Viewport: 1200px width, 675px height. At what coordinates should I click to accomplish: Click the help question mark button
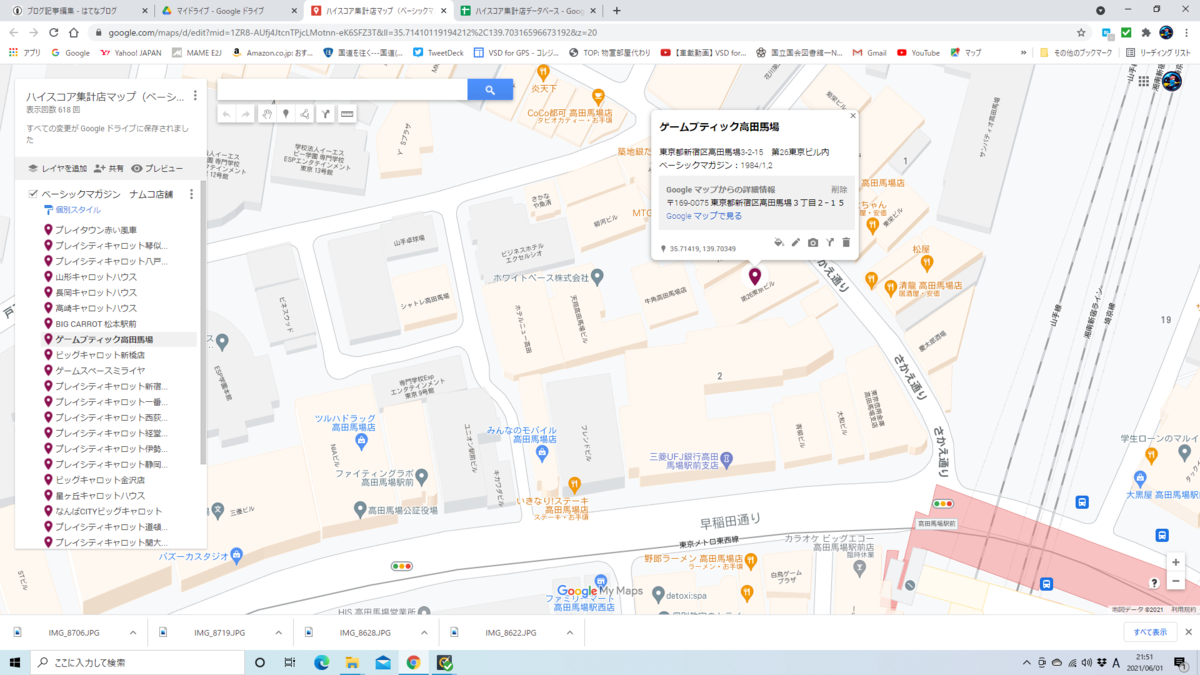(x=1154, y=582)
